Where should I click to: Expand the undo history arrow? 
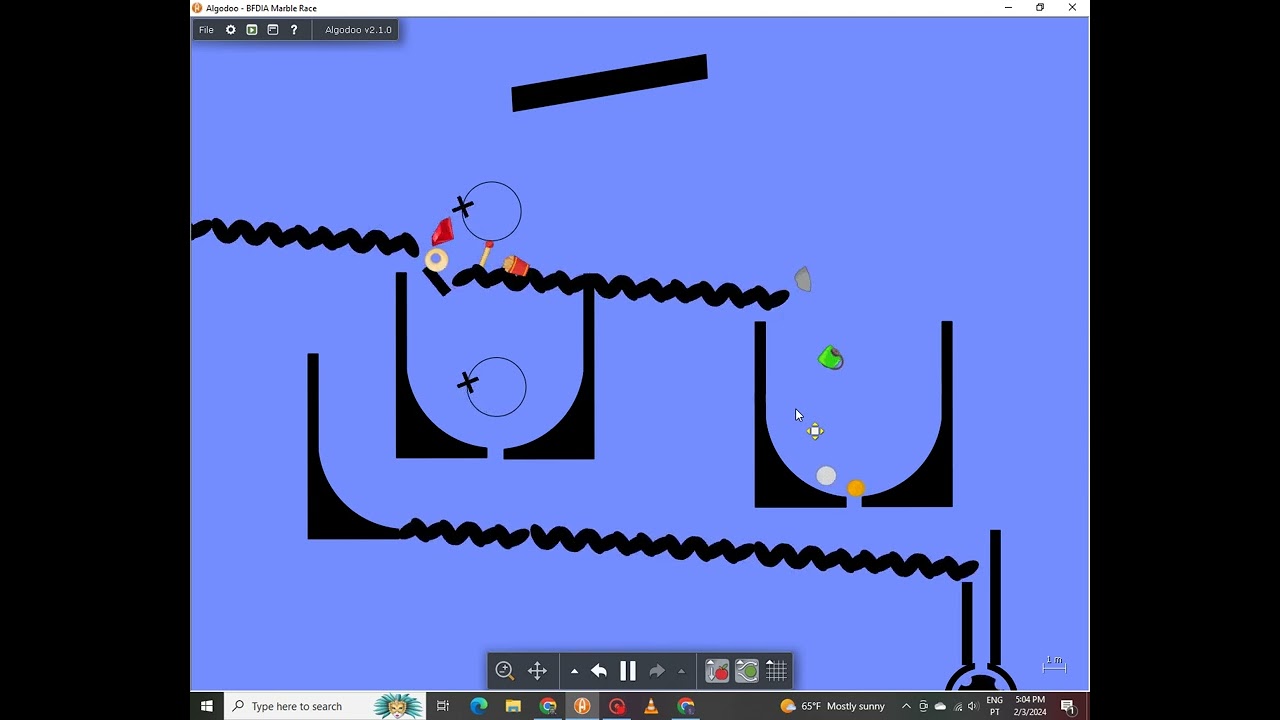click(x=574, y=671)
